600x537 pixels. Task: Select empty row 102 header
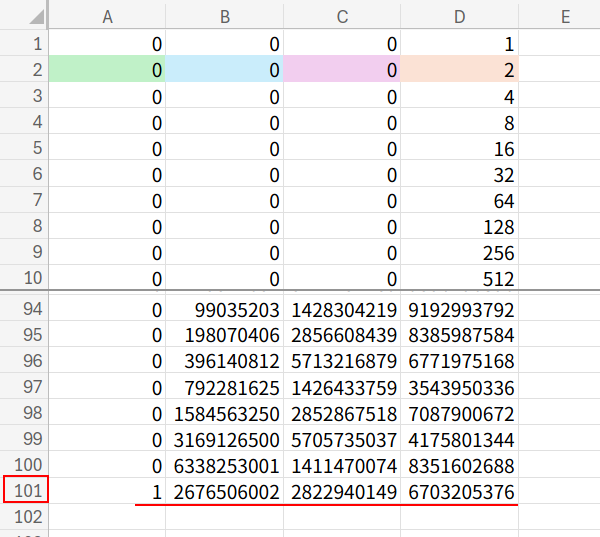coord(24,518)
